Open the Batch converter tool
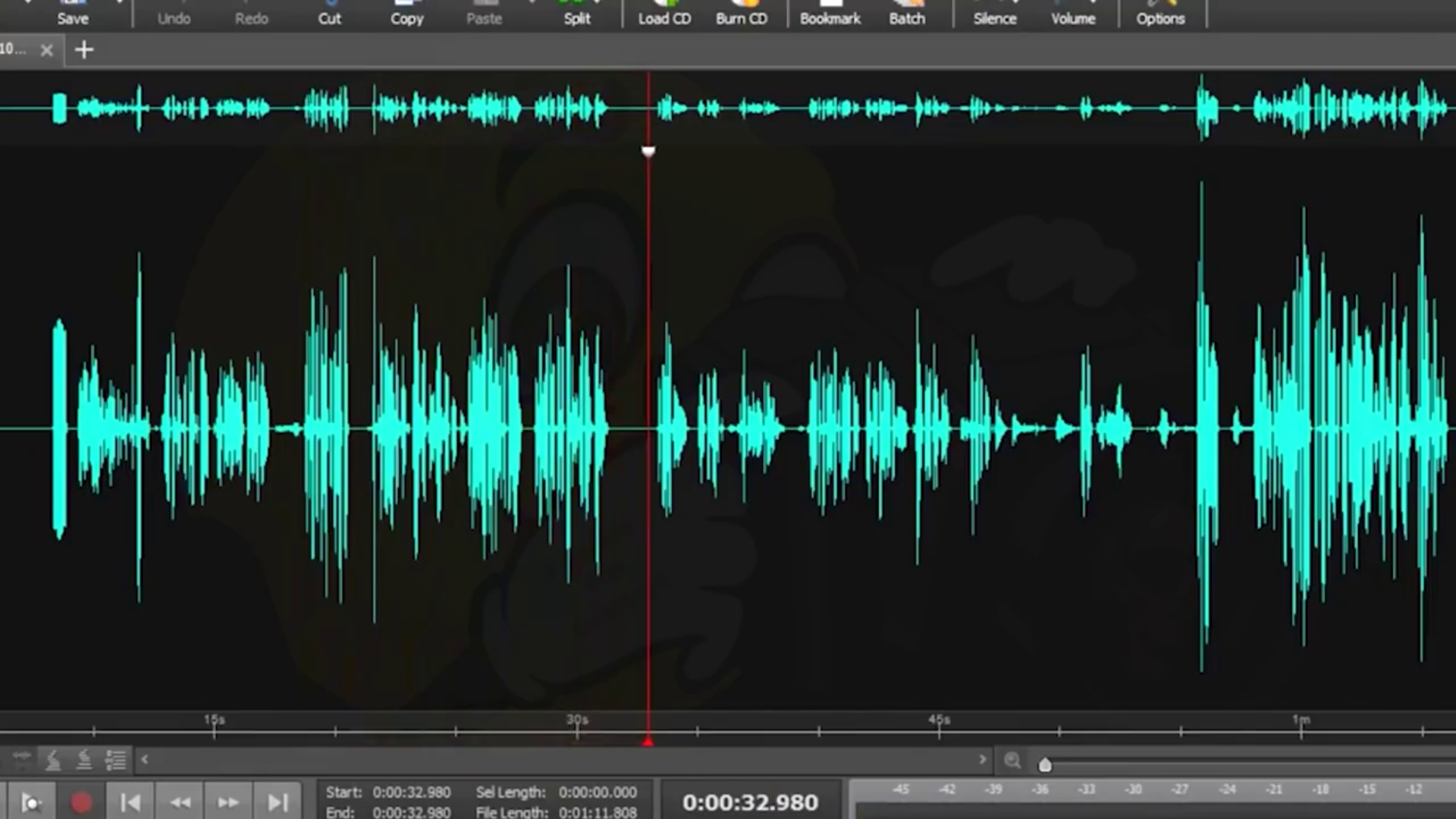Screen dimensions: 1456x819 tap(907, 14)
